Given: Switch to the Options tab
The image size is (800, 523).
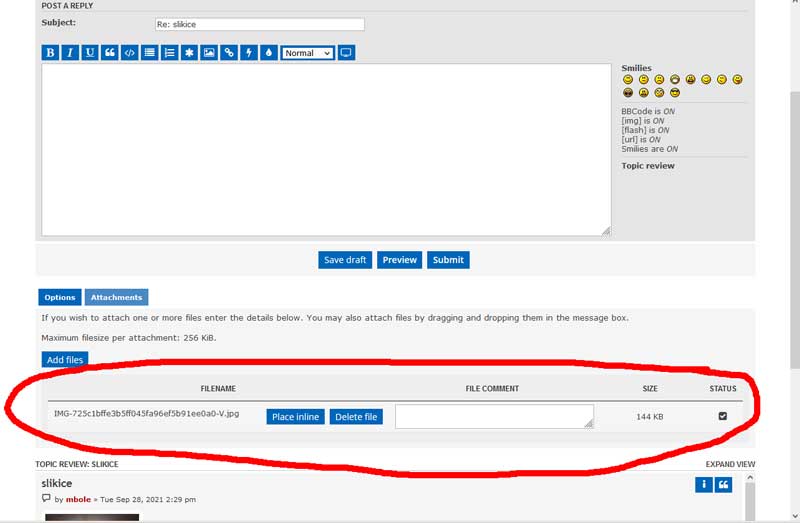Looking at the screenshot, I should click(x=60, y=297).
